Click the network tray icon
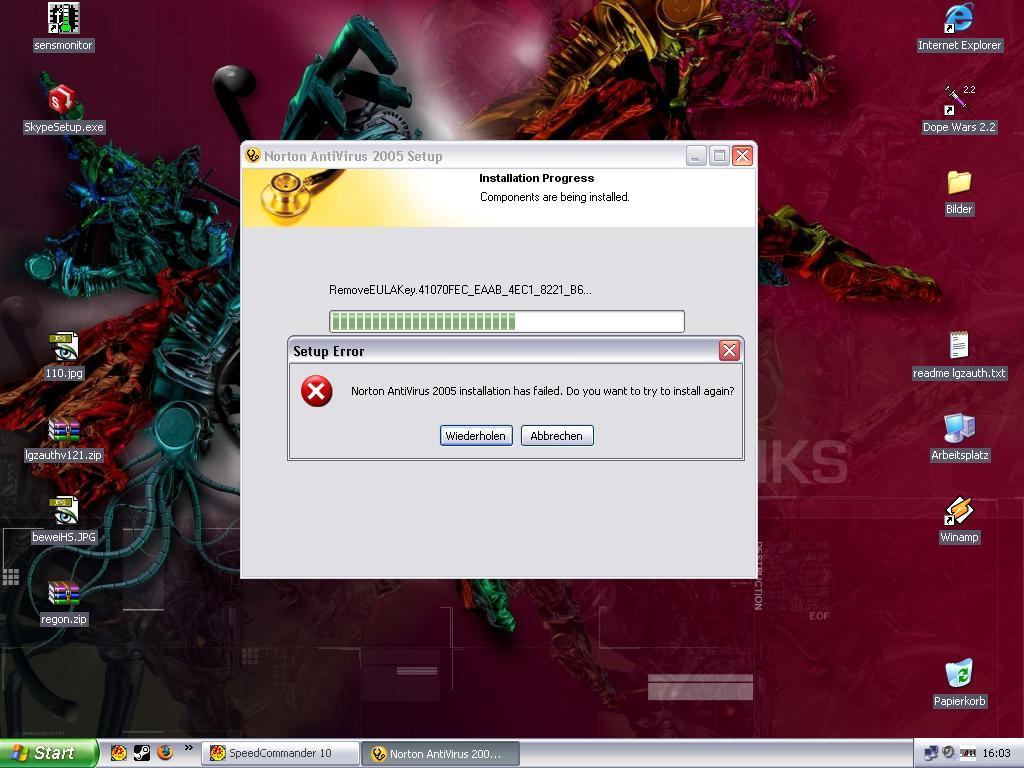This screenshot has width=1024, height=768. pos(931,753)
